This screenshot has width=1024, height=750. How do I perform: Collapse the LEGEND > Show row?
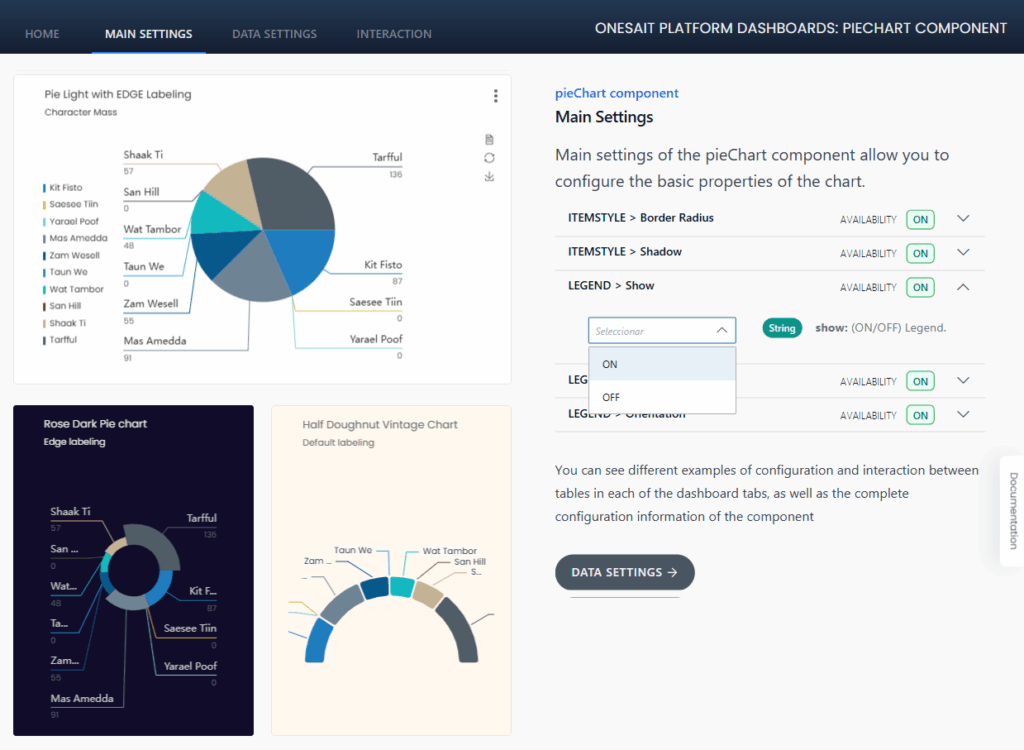963,287
